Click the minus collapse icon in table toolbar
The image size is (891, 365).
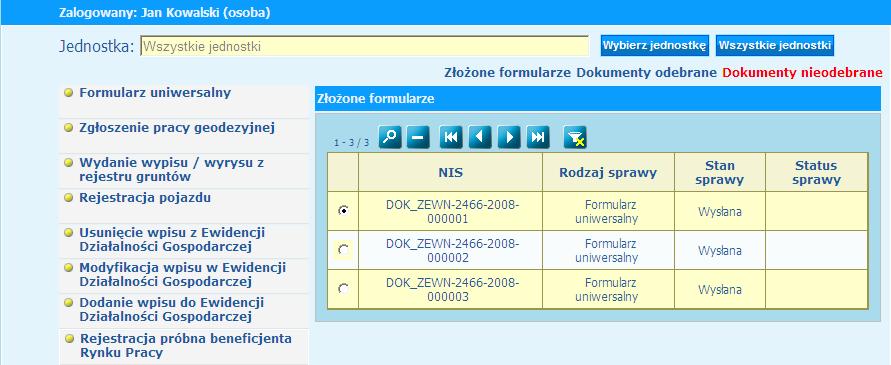(418, 137)
